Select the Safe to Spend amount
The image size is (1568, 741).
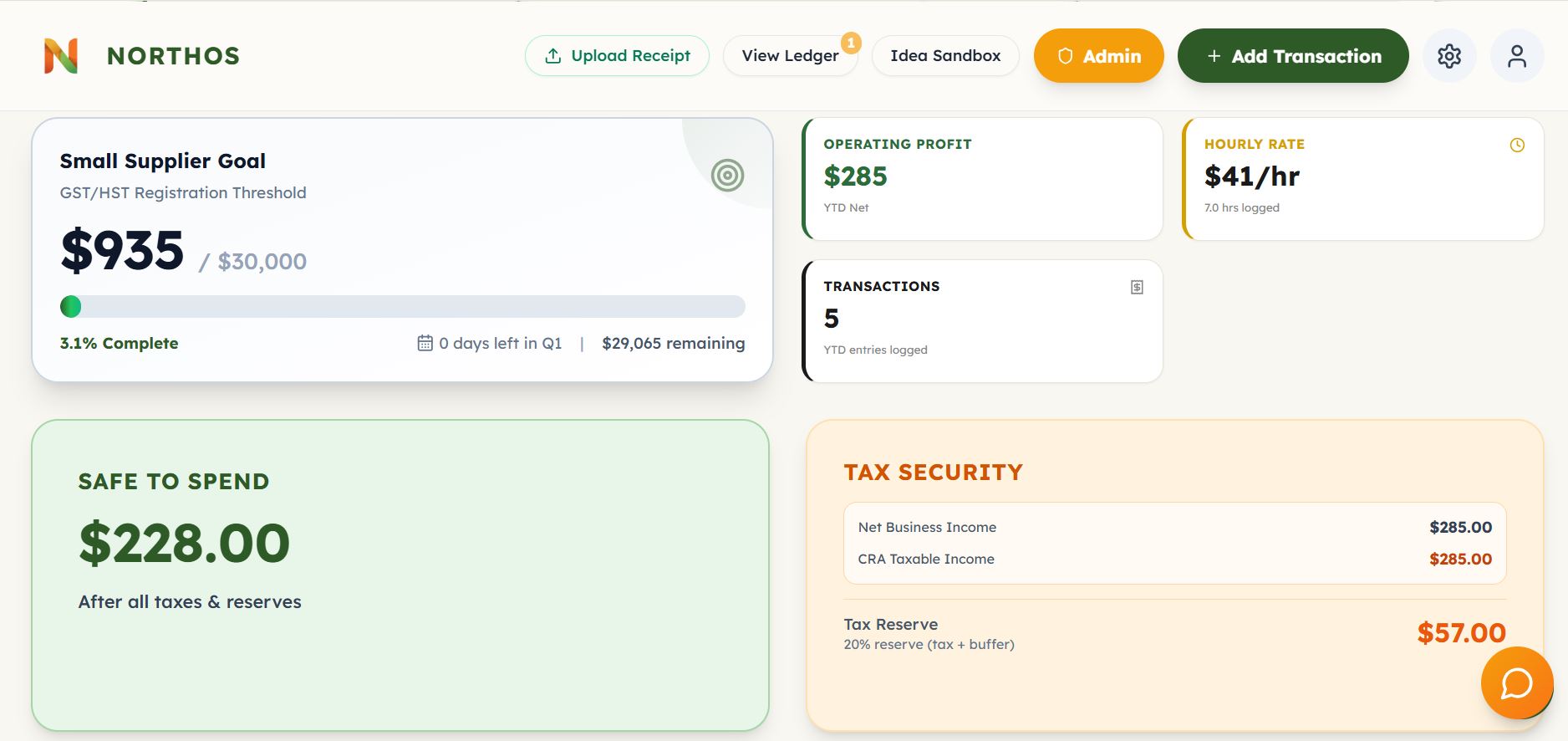point(184,544)
